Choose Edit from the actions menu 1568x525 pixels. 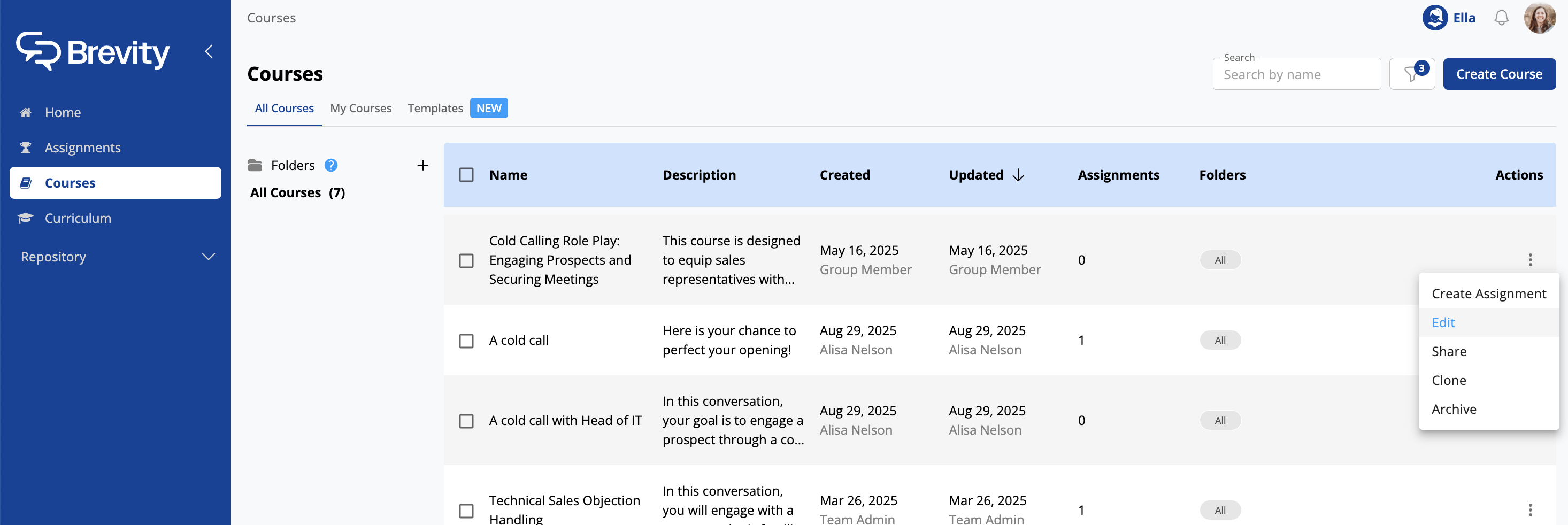[1443, 322]
